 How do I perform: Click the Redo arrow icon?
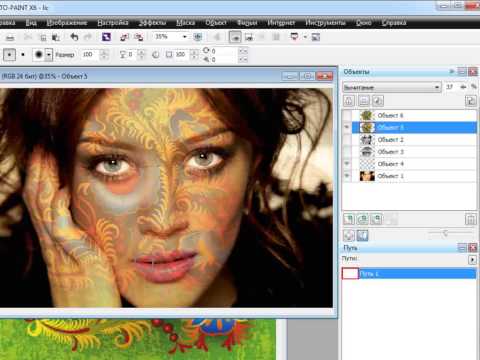[88, 37]
